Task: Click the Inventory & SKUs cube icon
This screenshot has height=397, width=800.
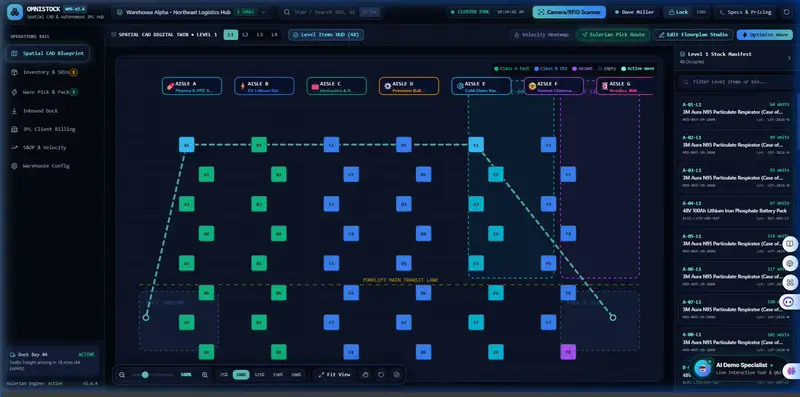Action: click(x=14, y=72)
